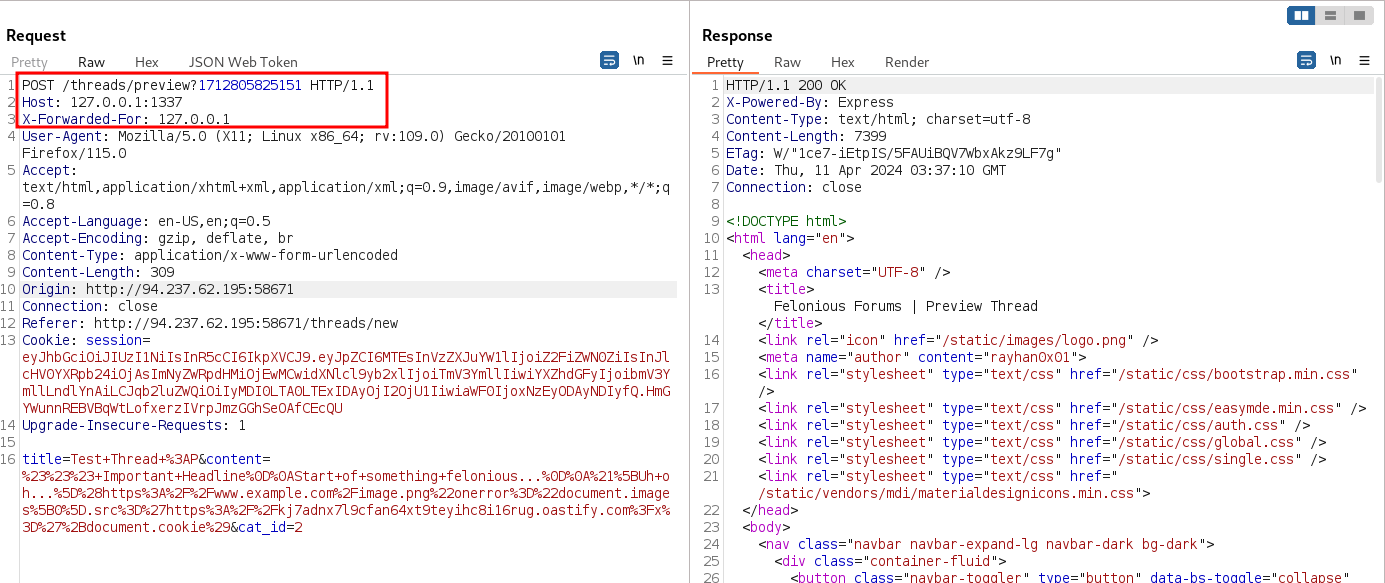Click the nav navbar class line
The width and height of the screenshot is (1385, 583).
[x=986, y=544]
